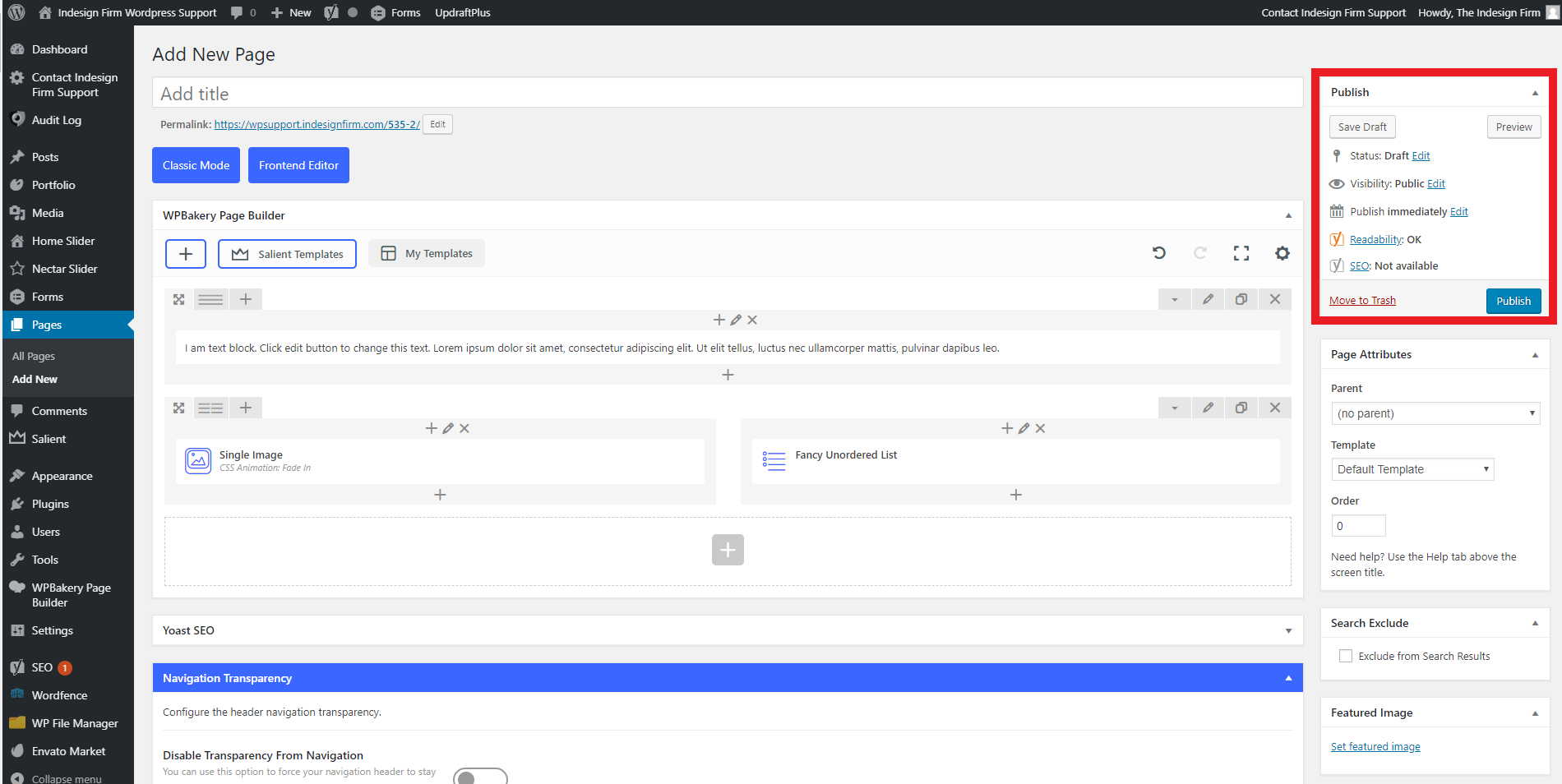This screenshot has width=1562, height=784.
Task: Open the Parent page dropdown
Action: coord(1435,413)
